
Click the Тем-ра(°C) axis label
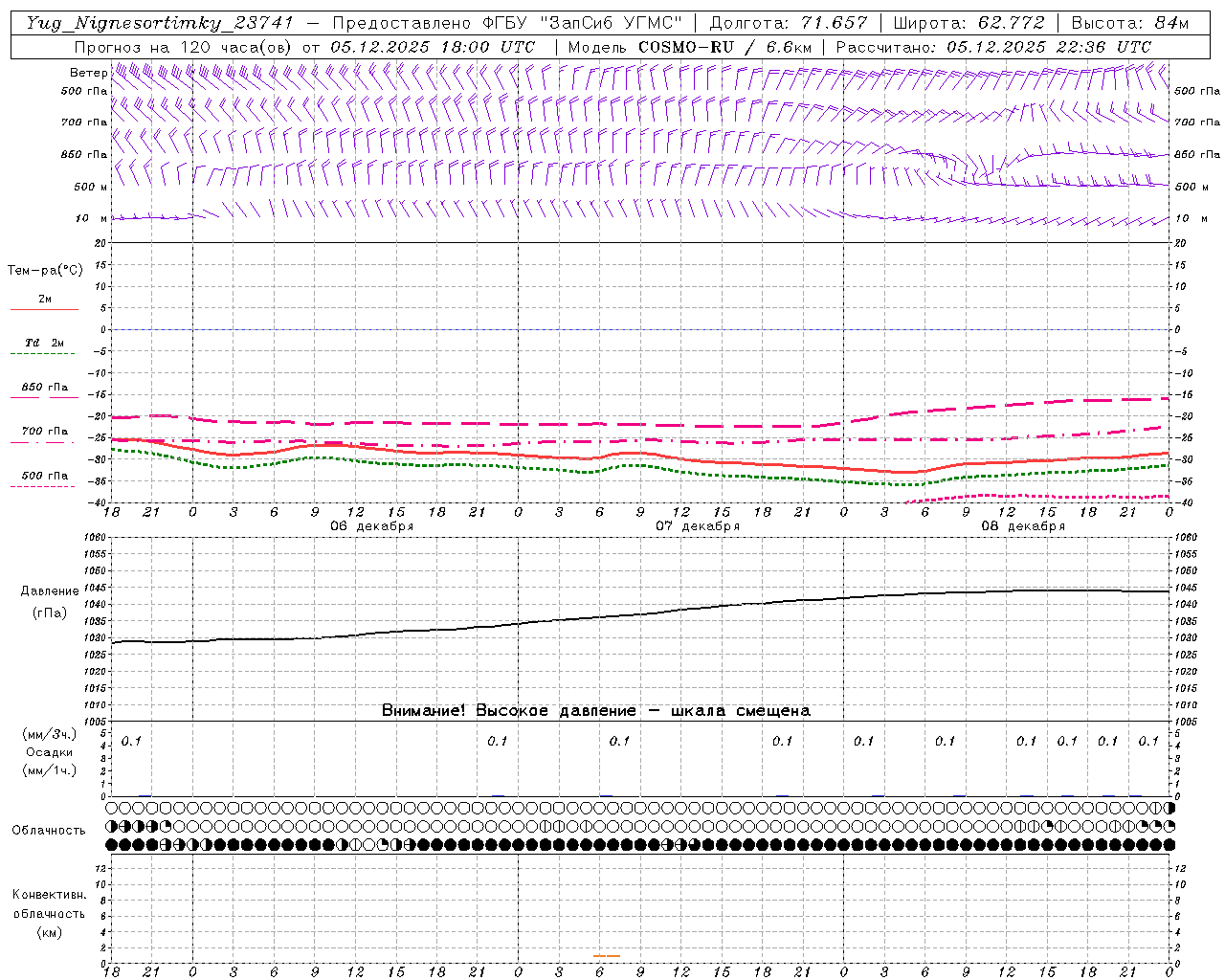(x=45, y=271)
